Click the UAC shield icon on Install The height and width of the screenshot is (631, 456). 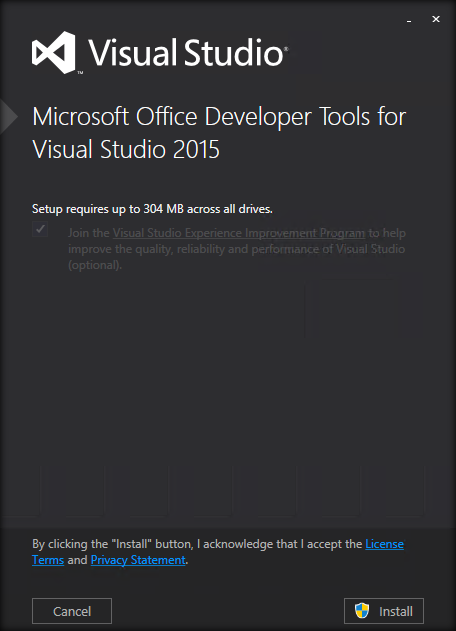pyautogui.click(x=362, y=610)
